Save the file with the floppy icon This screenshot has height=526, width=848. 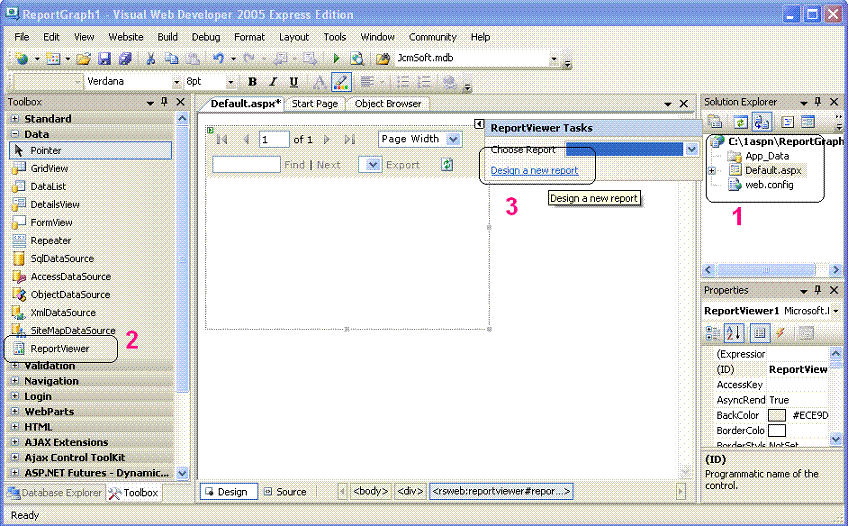[x=104, y=58]
